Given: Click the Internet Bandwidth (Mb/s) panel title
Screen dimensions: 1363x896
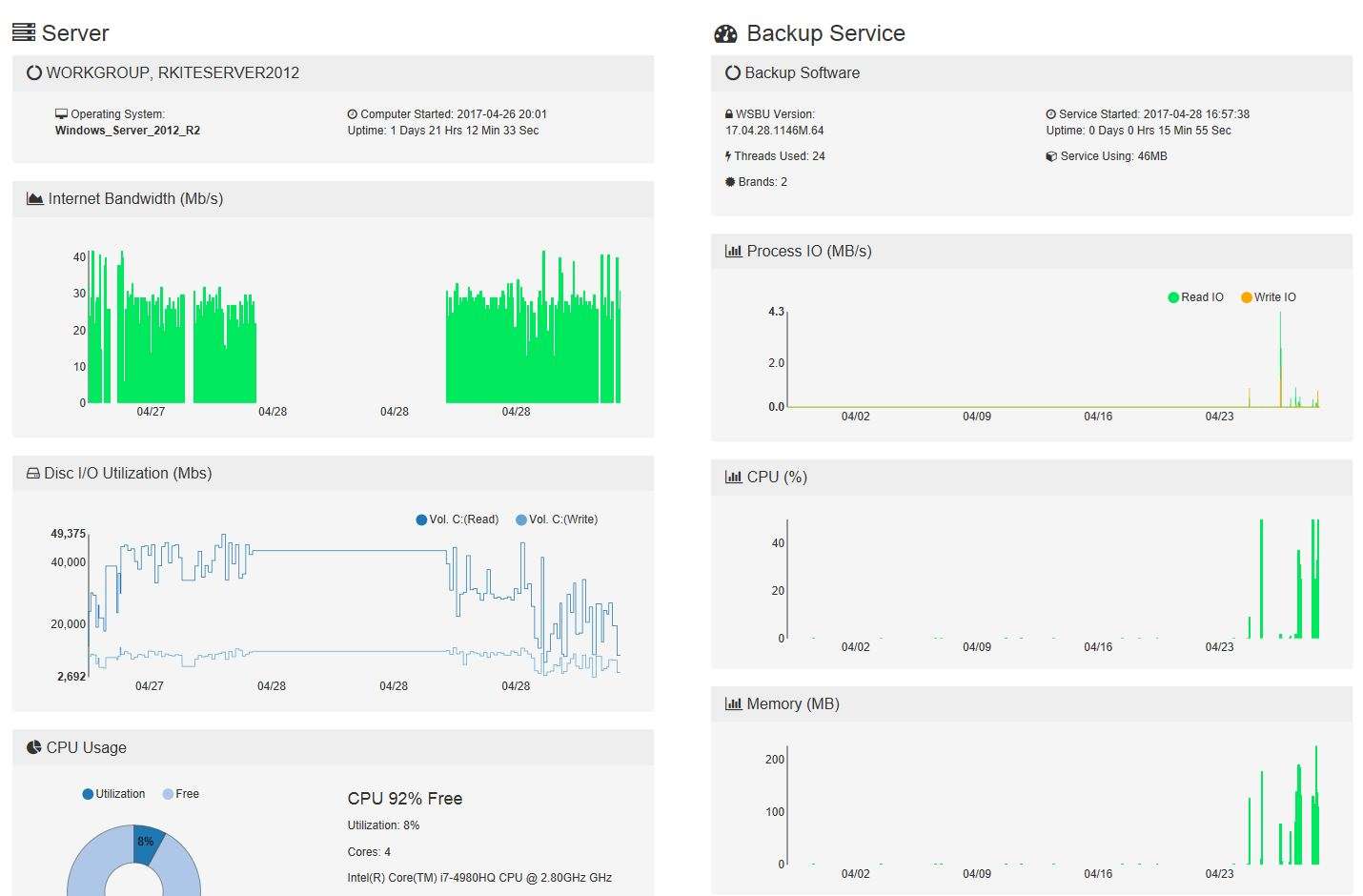Looking at the screenshot, I should (x=135, y=198).
